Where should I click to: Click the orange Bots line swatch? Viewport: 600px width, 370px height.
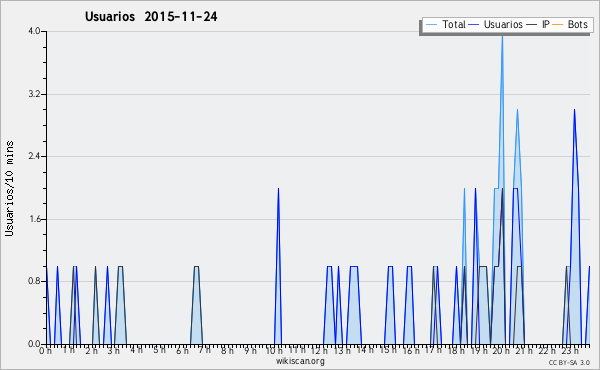558,25
